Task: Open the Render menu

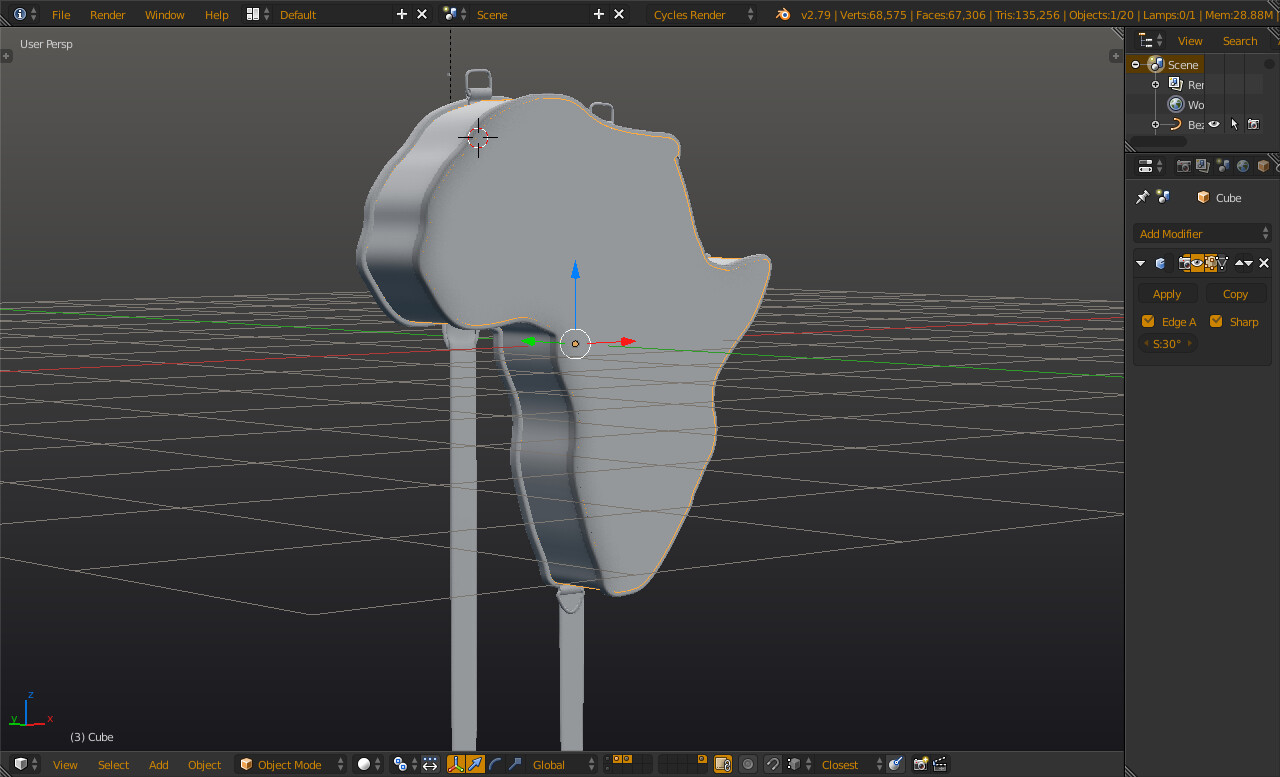Action: [x=108, y=14]
